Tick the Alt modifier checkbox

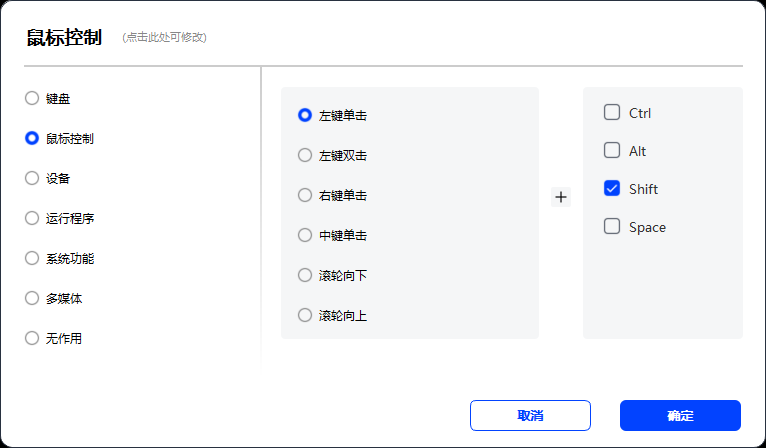tap(612, 150)
